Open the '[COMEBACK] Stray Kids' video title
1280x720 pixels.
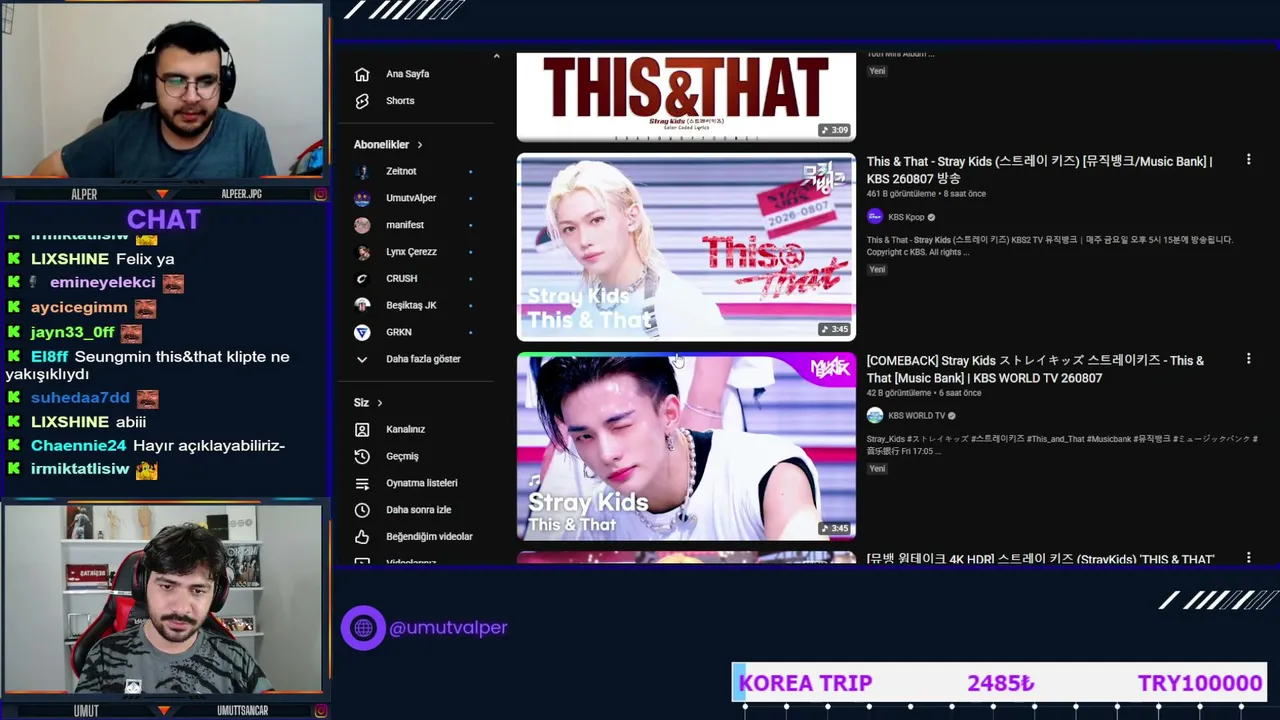1035,369
